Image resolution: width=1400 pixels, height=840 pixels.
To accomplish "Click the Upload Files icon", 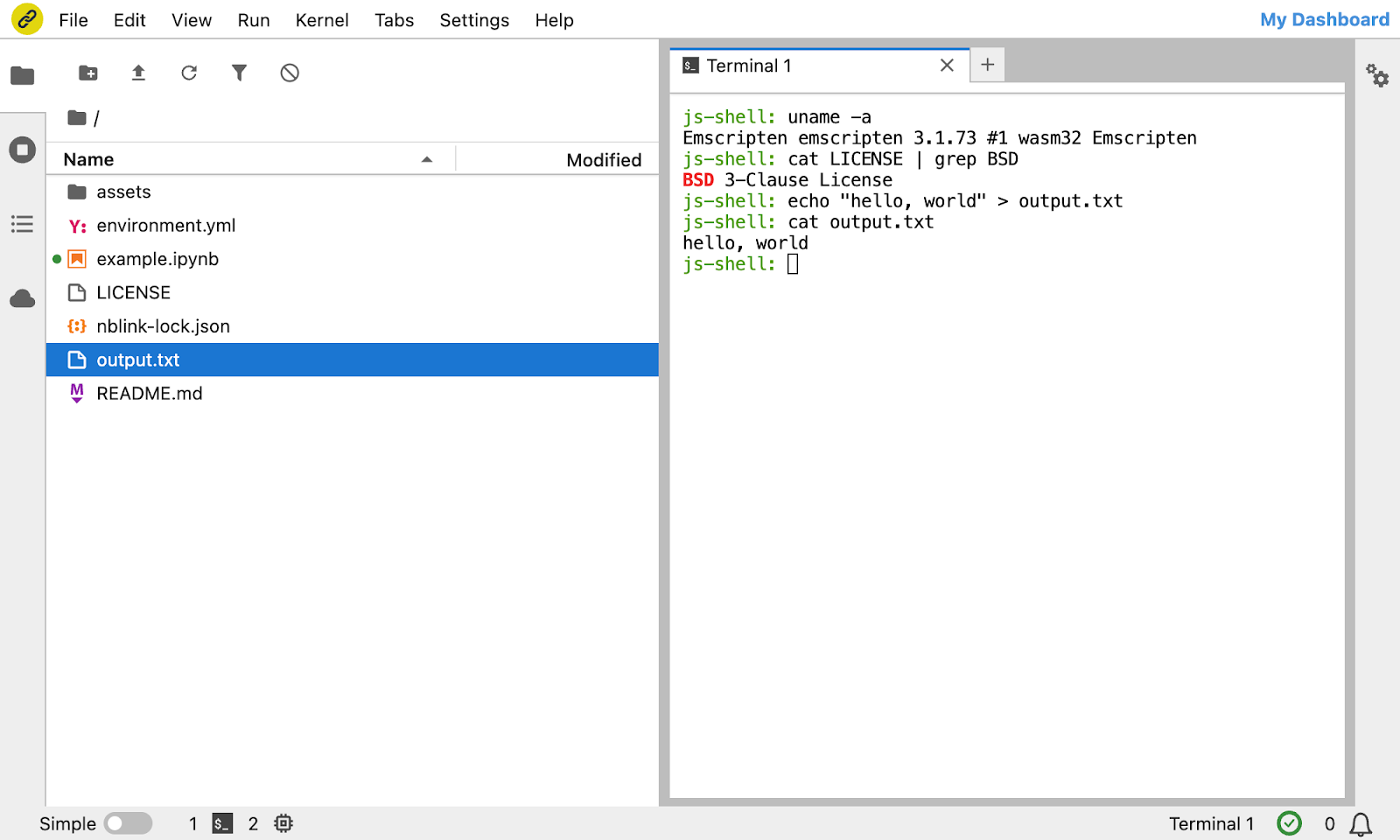I will [138, 73].
